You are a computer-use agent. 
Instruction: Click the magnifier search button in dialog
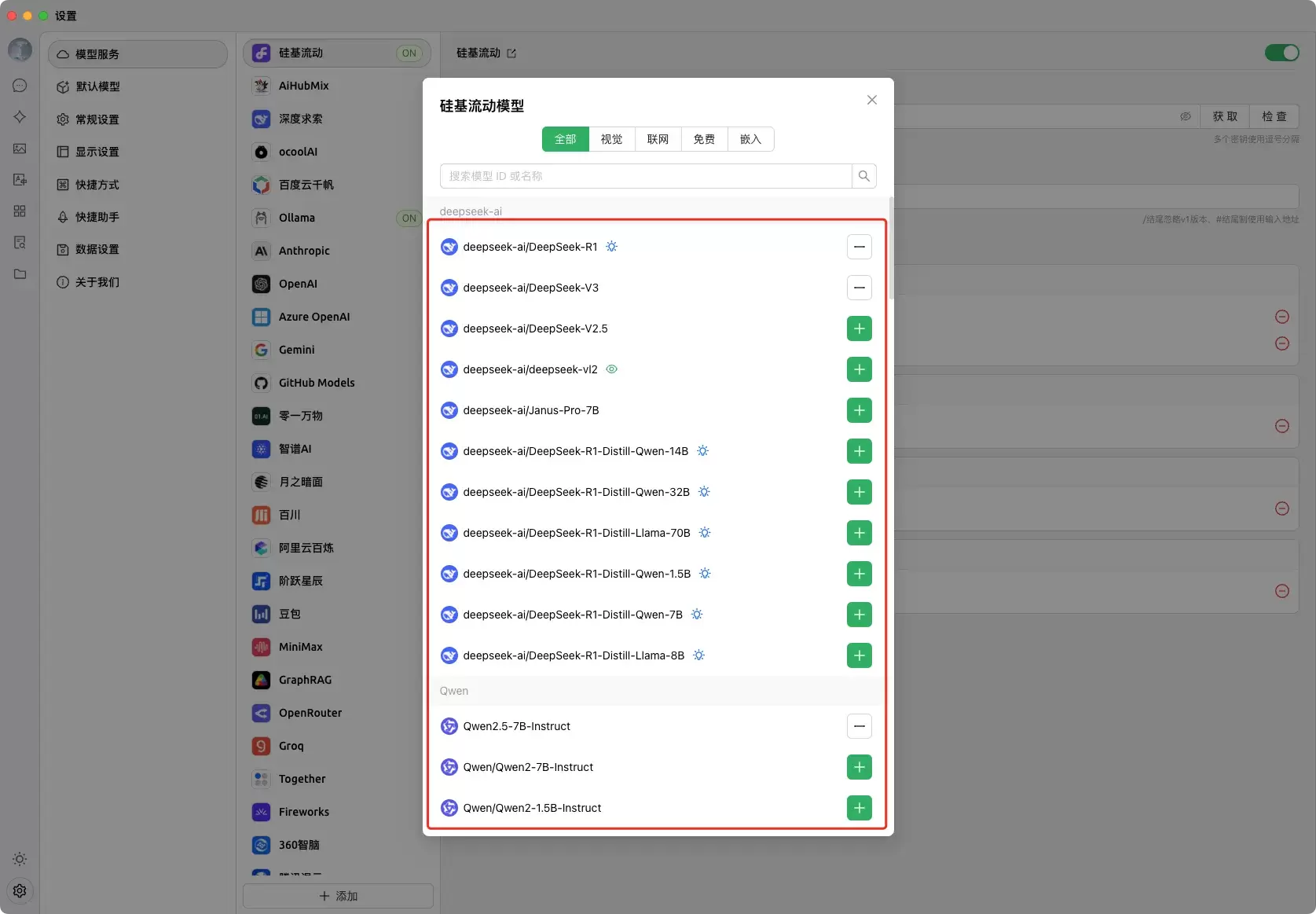(x=864, y=176)
